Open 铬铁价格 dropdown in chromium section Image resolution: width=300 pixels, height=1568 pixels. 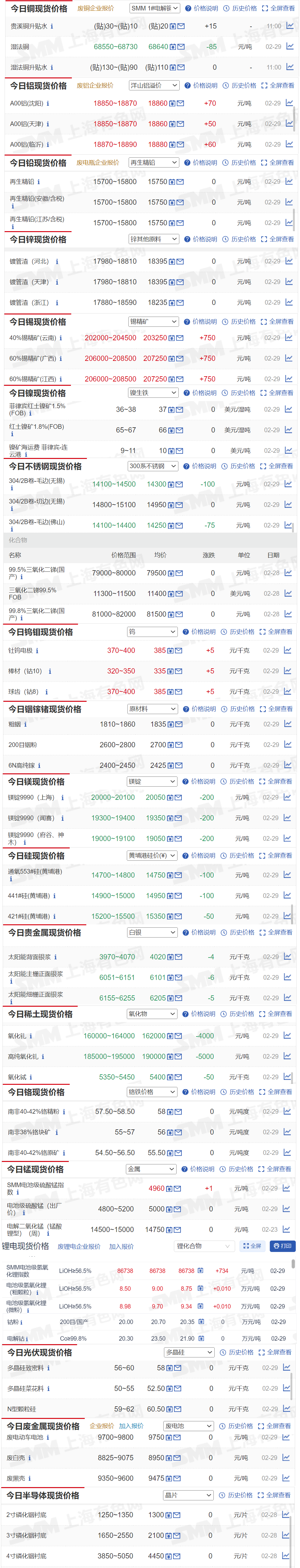point(152,1092)
